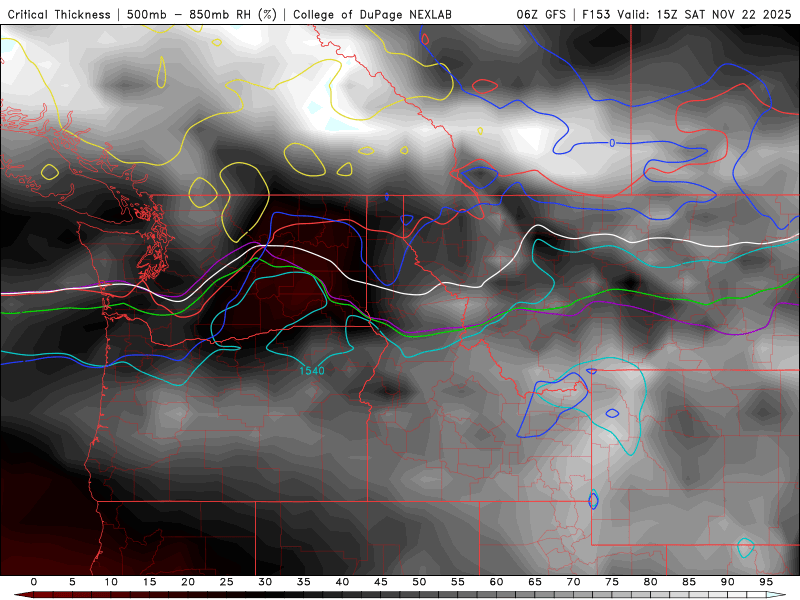Select the '06Z GFS' model run text

(541, 15)
